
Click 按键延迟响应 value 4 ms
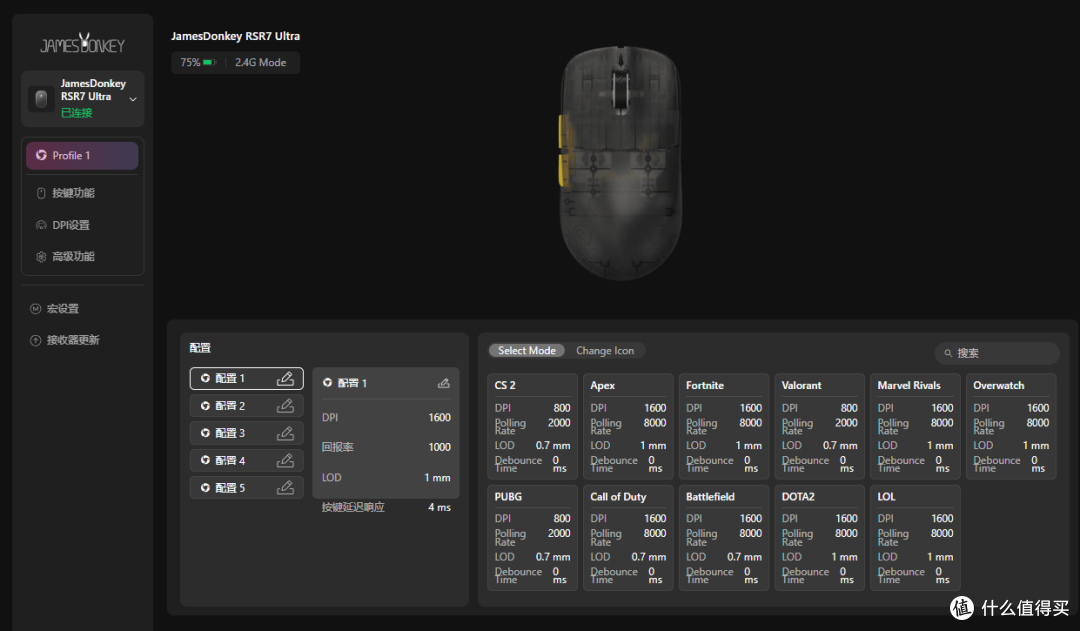tap(439, 507)
